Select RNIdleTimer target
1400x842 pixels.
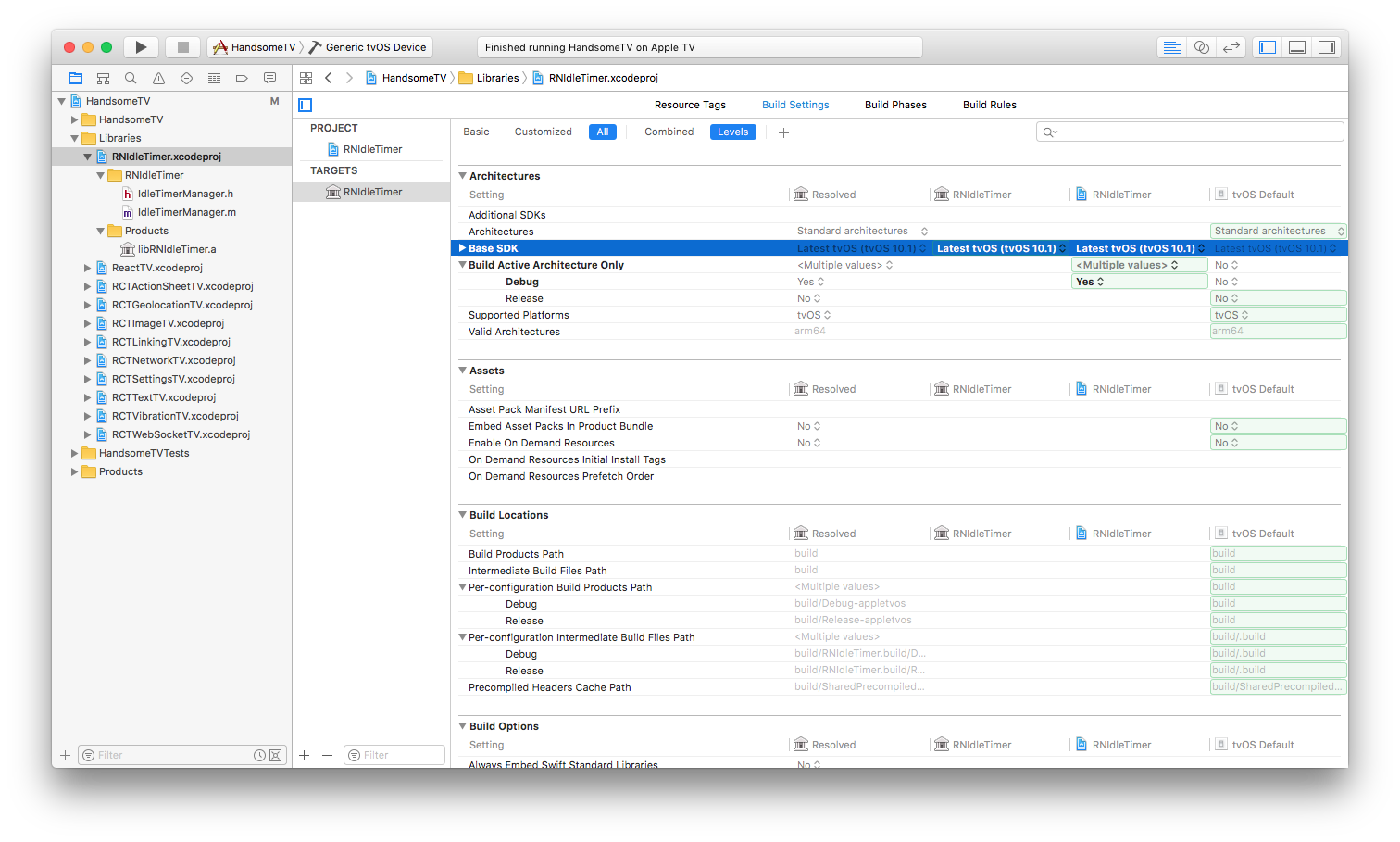coord(371,192)
